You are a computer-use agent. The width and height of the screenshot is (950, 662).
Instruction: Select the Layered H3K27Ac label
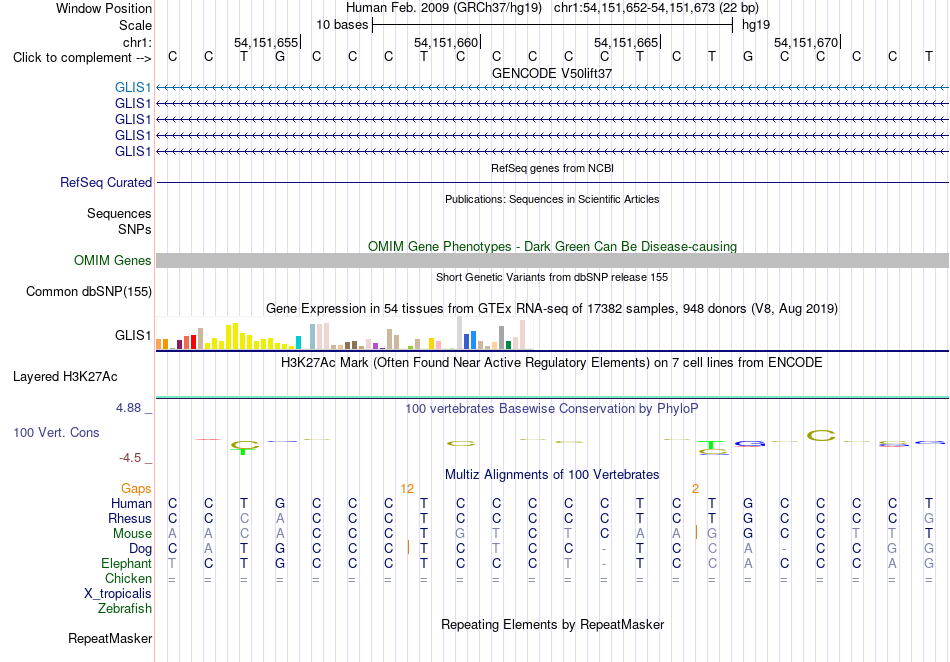[x=65, y=377]
